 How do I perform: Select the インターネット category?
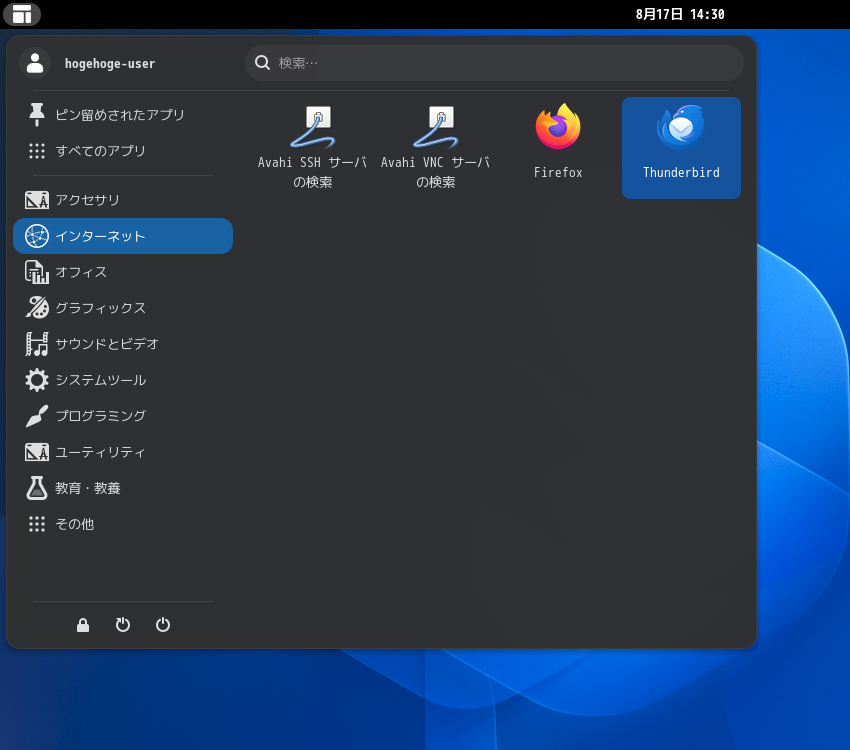point(123,236)
